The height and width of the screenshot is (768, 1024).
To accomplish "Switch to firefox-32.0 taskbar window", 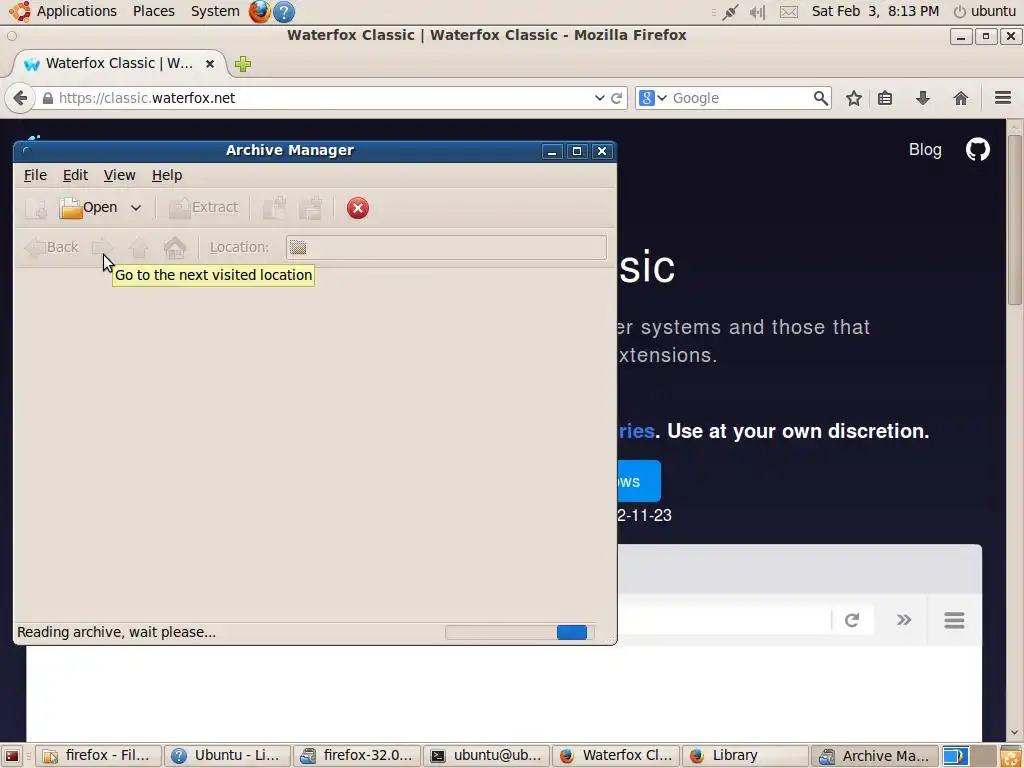I will pos(357,756).
